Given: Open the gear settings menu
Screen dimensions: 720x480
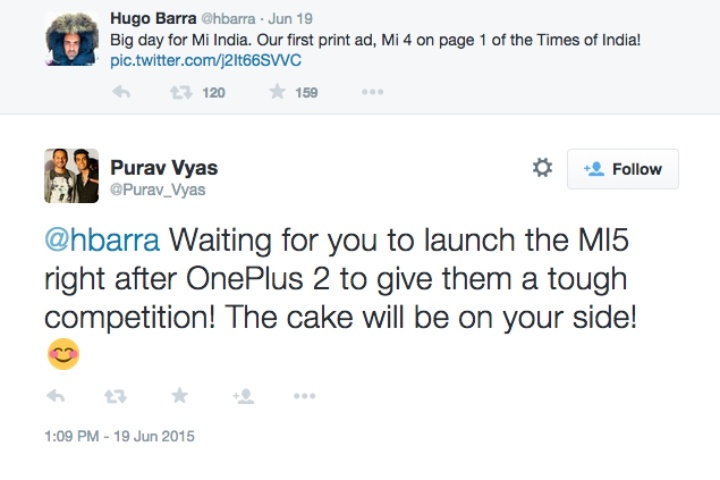Looking at the screenshot, I should 542,168.
